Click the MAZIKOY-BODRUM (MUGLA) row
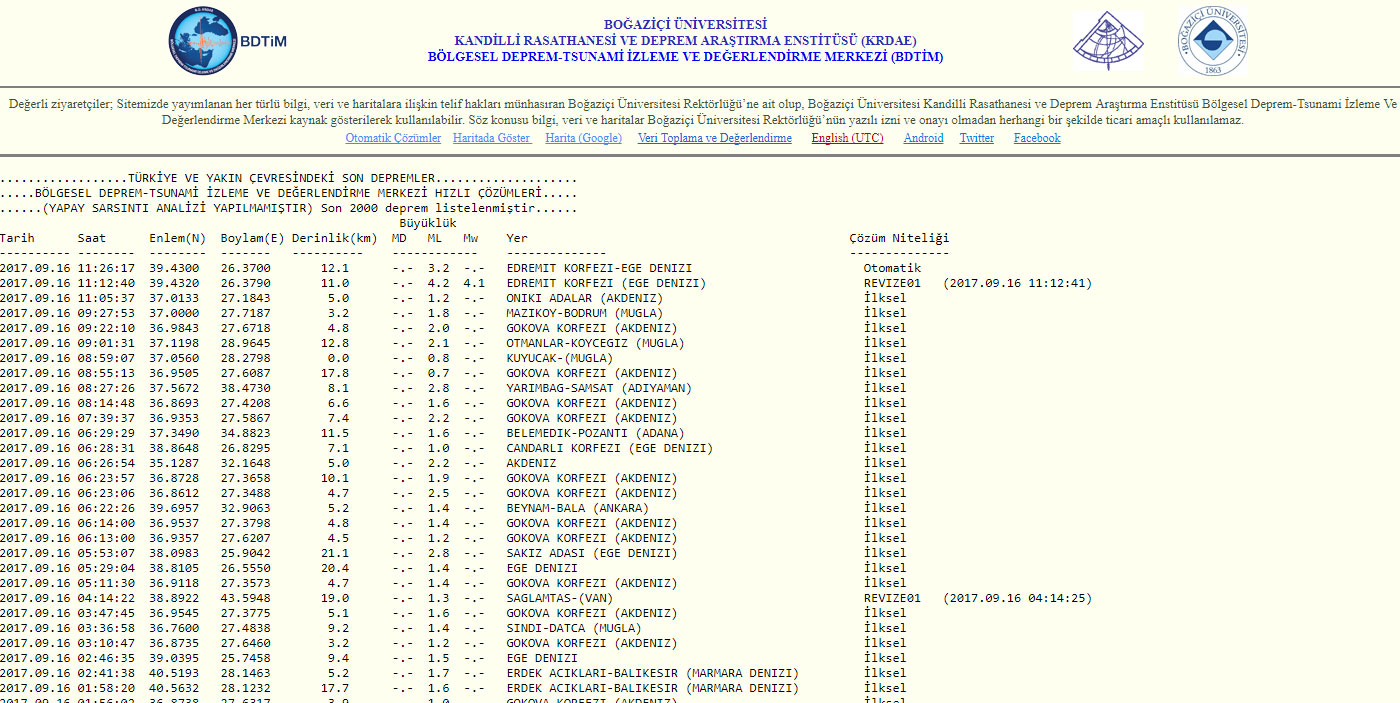This screenshot has height=703, width=1400. (453, 313)
